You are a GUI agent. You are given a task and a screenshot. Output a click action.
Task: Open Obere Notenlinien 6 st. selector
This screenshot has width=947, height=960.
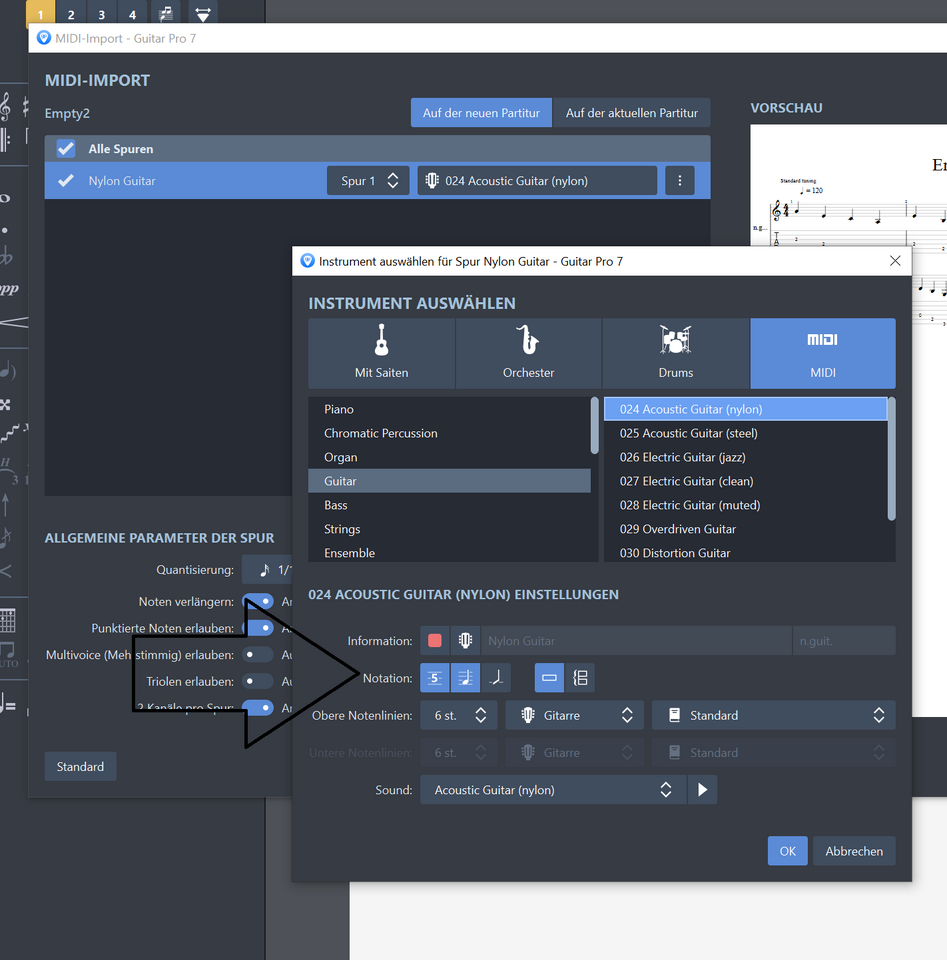[x=459, y=715]
